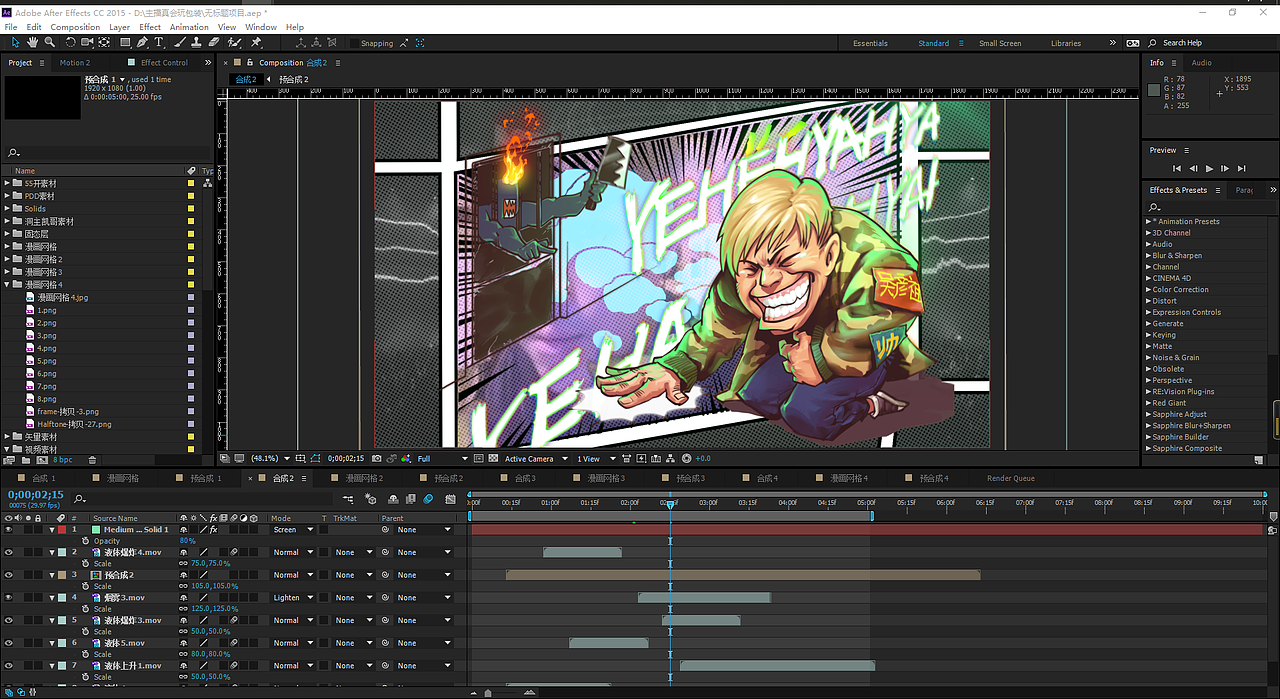Image resolution: width=1280 pixels, height=699 pixels.
Task: Collapse layer 1 Medium Solid properties
Action: pyautogui.click(x=52, y=529)
